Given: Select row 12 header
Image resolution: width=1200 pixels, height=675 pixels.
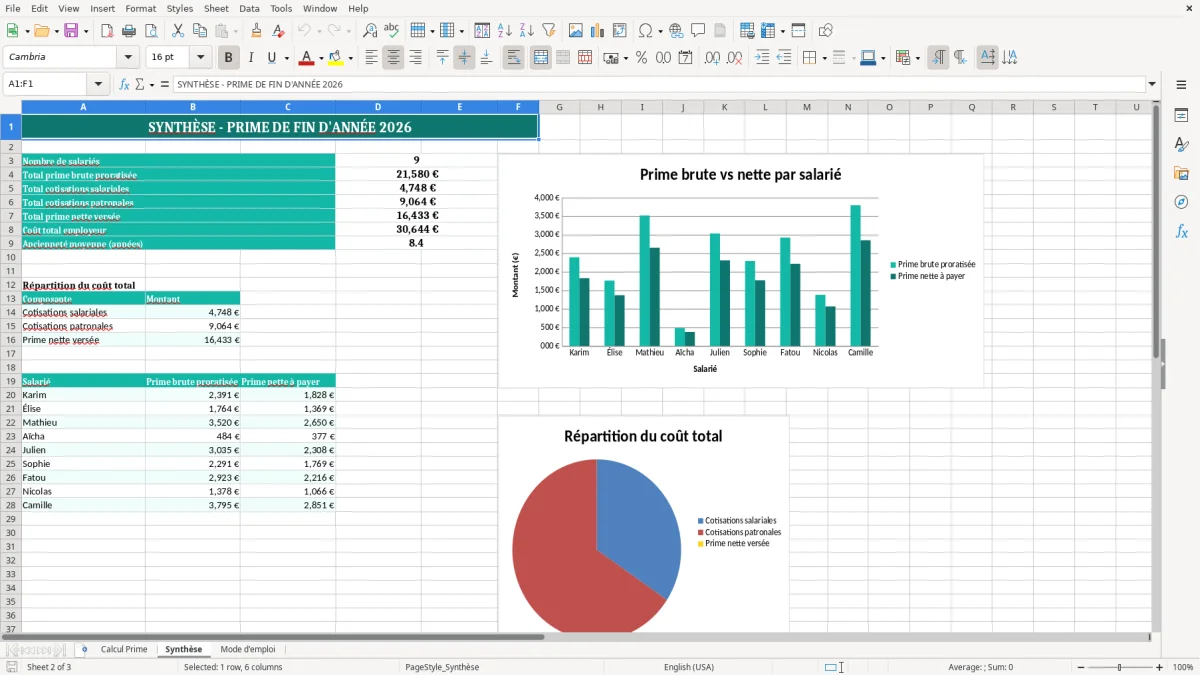Looking at the screenshot, I should tap(11, 285).
